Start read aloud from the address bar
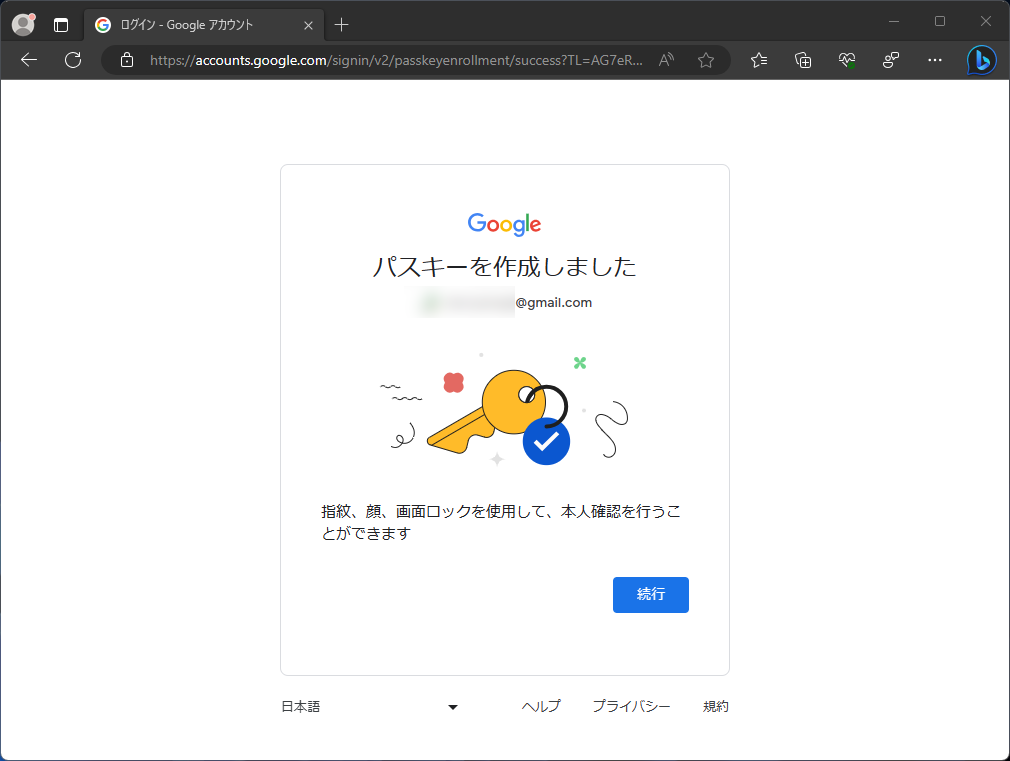 coord(666,60)
